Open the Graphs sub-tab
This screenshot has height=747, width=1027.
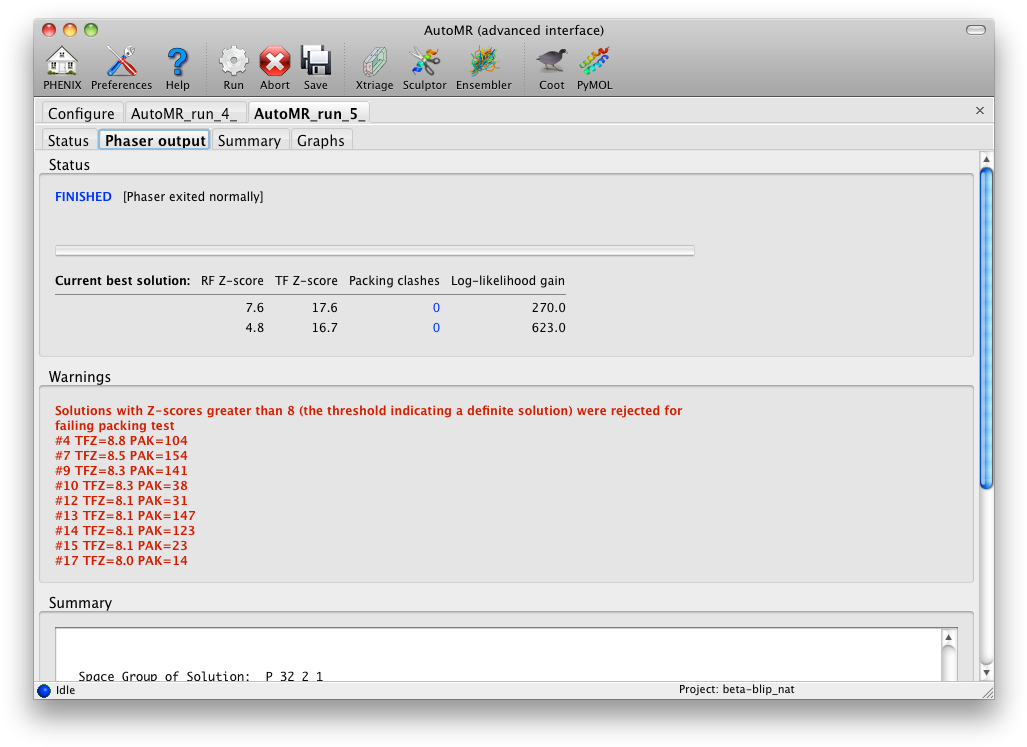tap(320, 140)
